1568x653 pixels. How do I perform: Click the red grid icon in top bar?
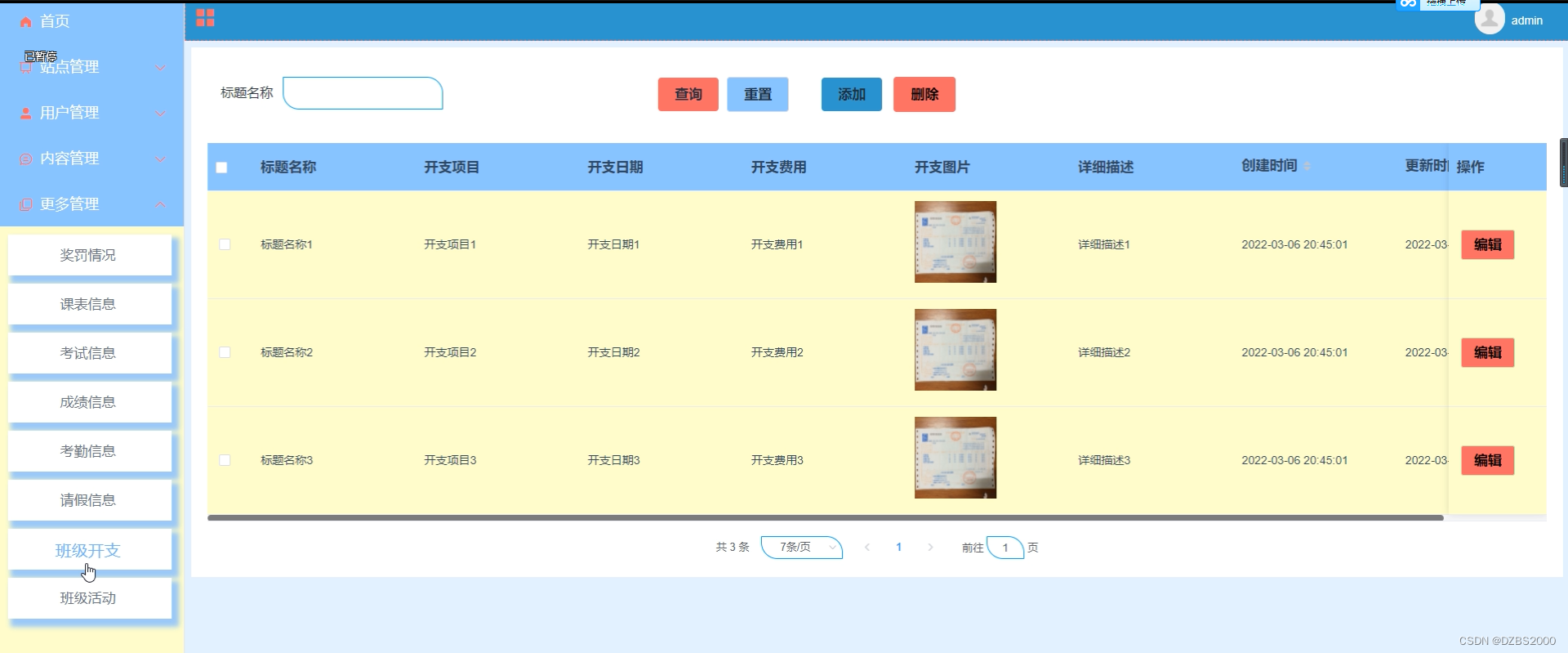click(x=205, y=18)
